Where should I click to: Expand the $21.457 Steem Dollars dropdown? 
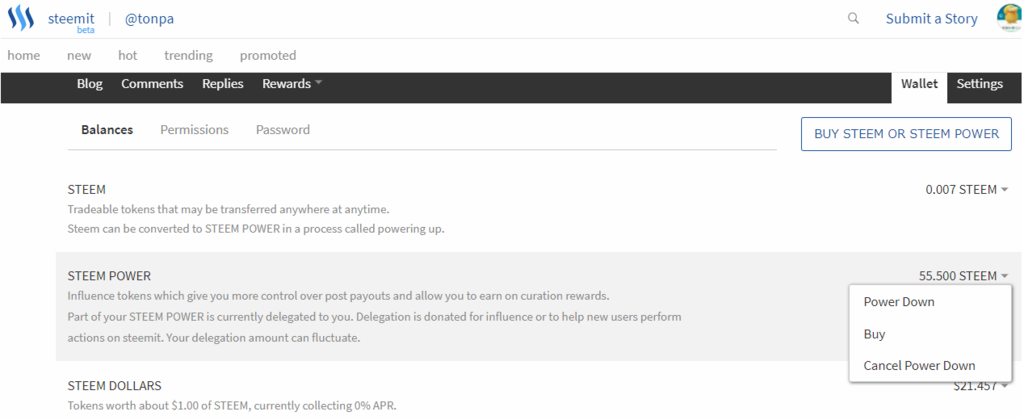pos(981,386)
